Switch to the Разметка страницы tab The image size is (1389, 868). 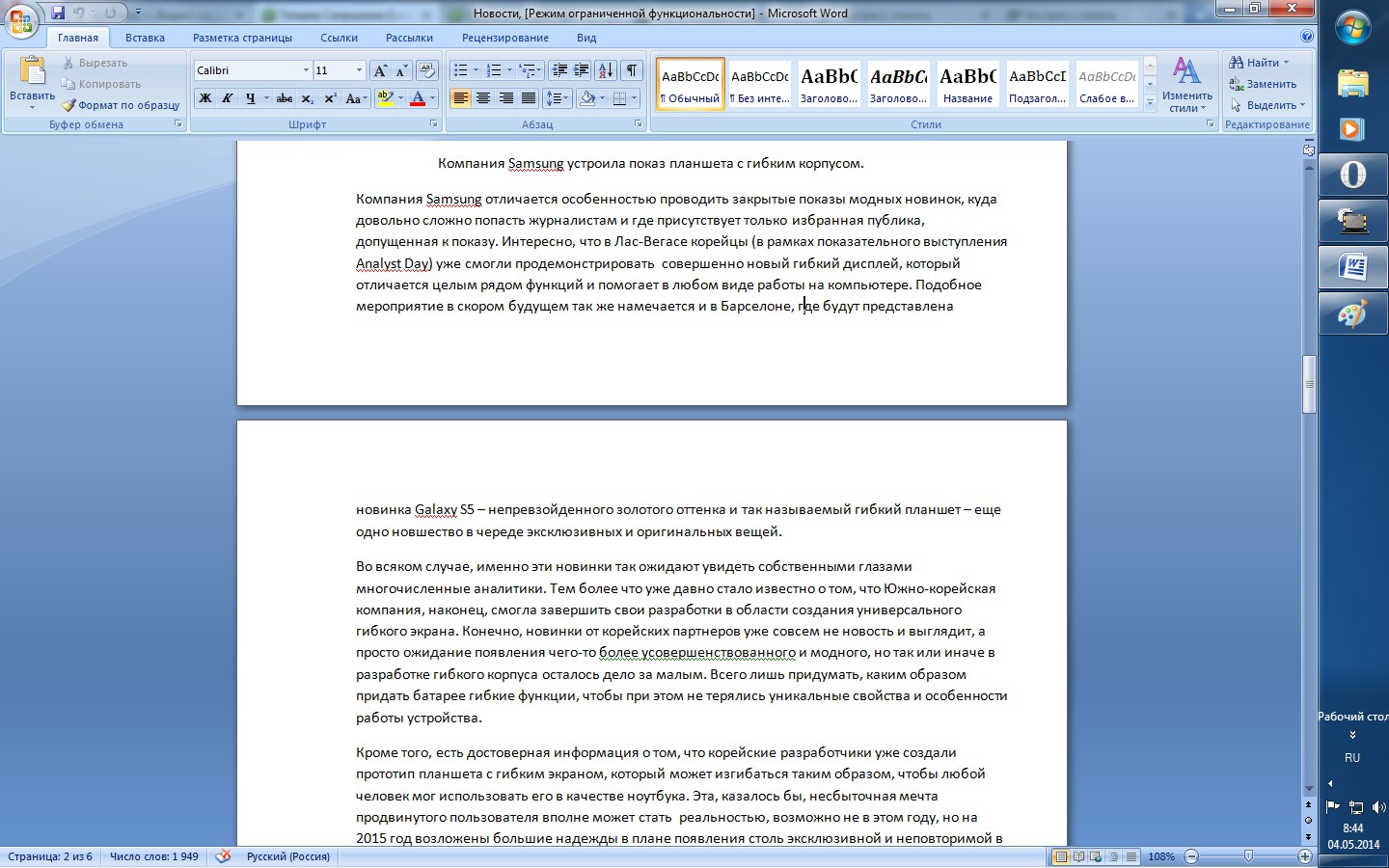(x=242, y=38)
